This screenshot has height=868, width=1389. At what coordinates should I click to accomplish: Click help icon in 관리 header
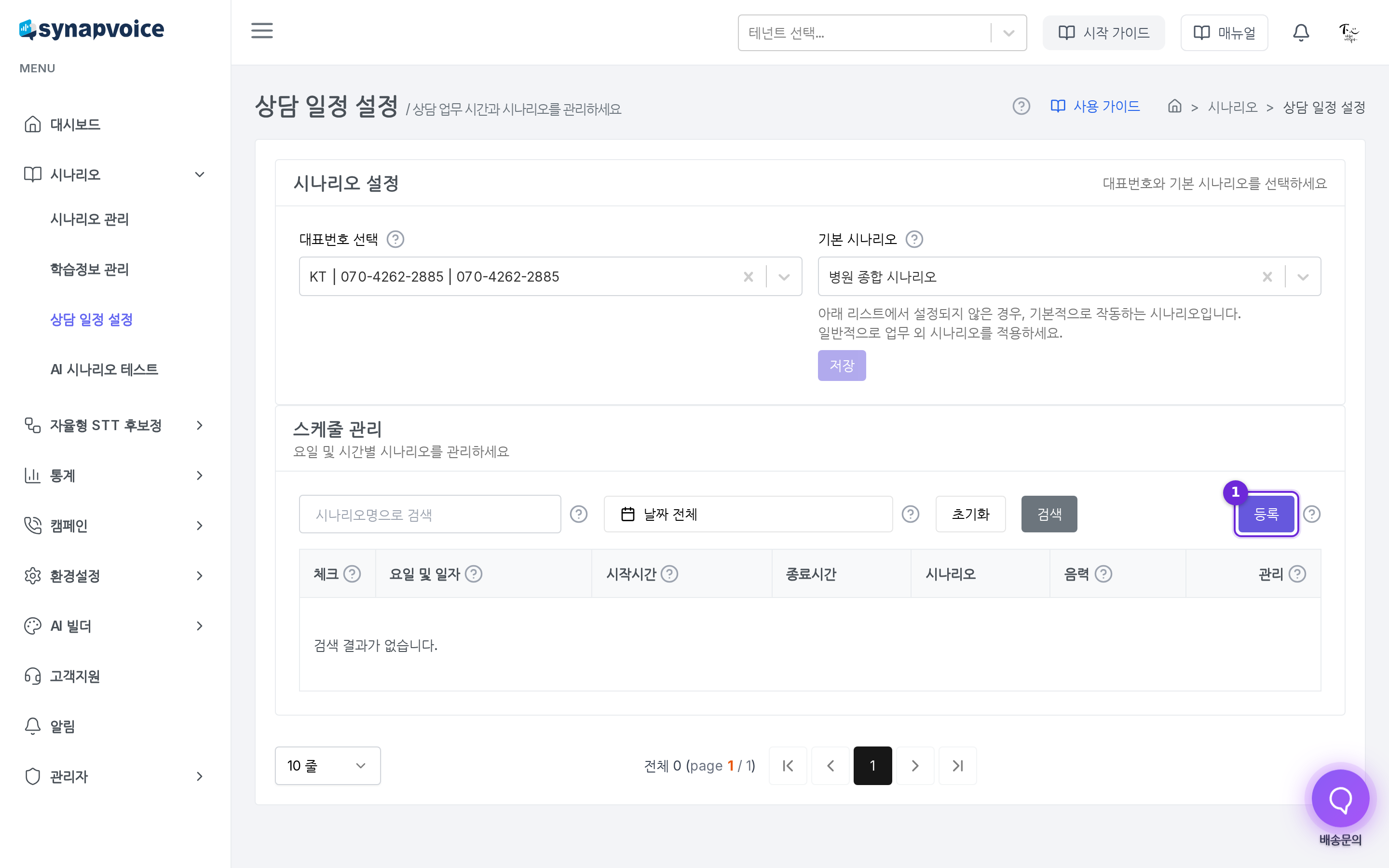(x=1297, y=573)
